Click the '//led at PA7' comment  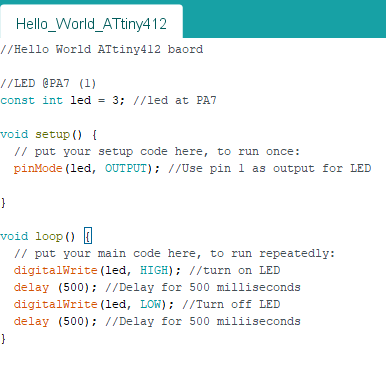pyautogui.click(x=175, y=100)
